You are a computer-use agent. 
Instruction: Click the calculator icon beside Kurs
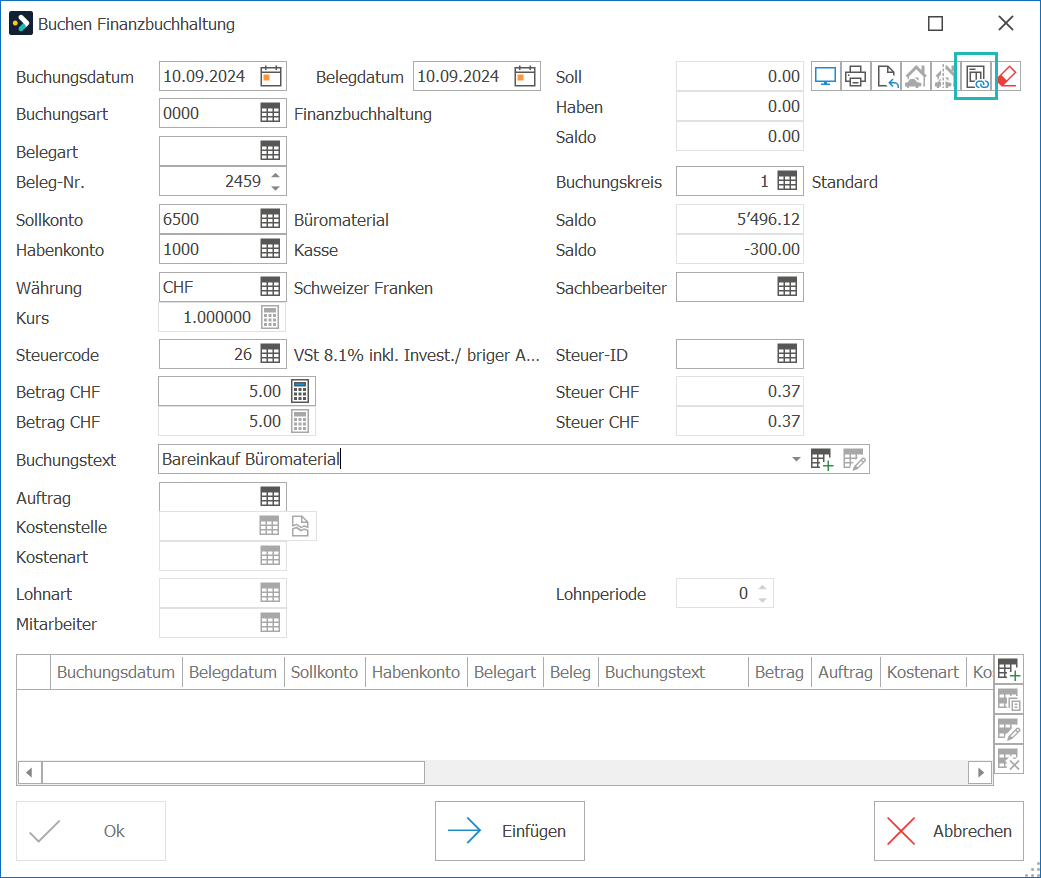coord(270,317)
